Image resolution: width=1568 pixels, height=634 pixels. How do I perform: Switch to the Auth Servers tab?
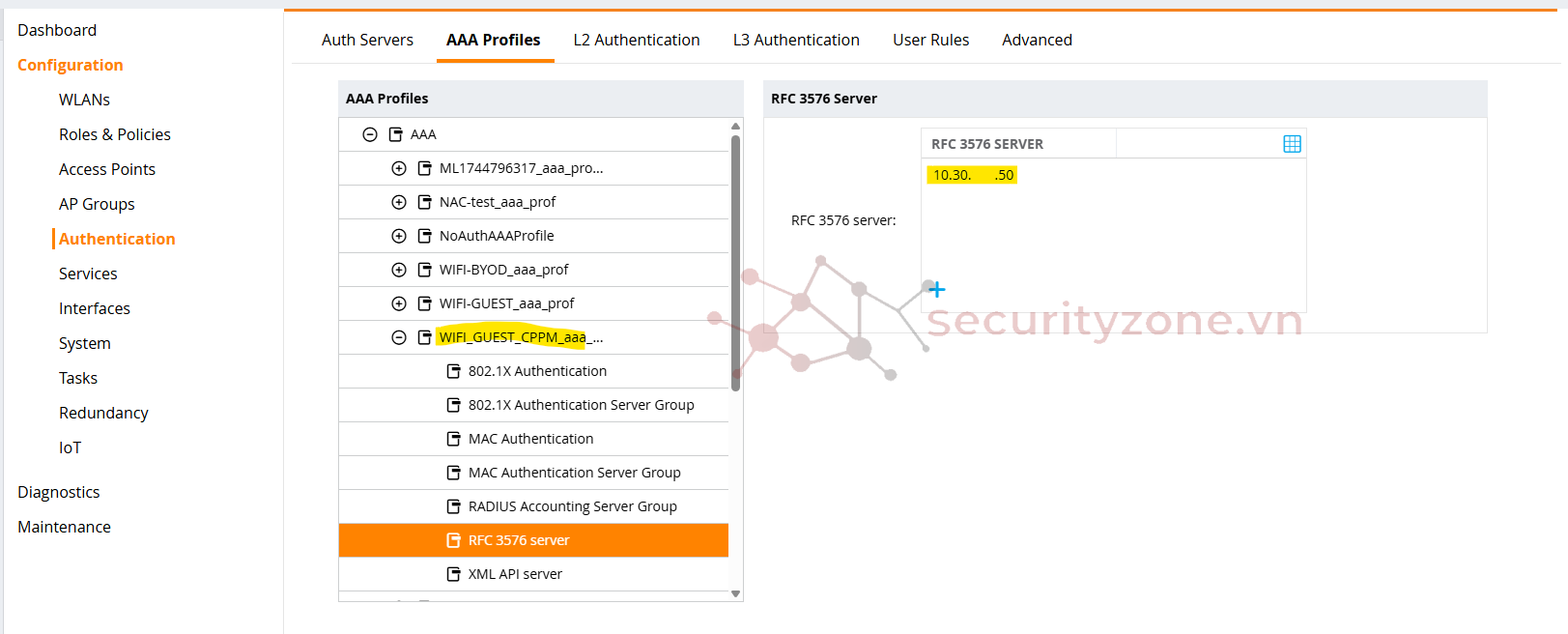tap(367, 40)
